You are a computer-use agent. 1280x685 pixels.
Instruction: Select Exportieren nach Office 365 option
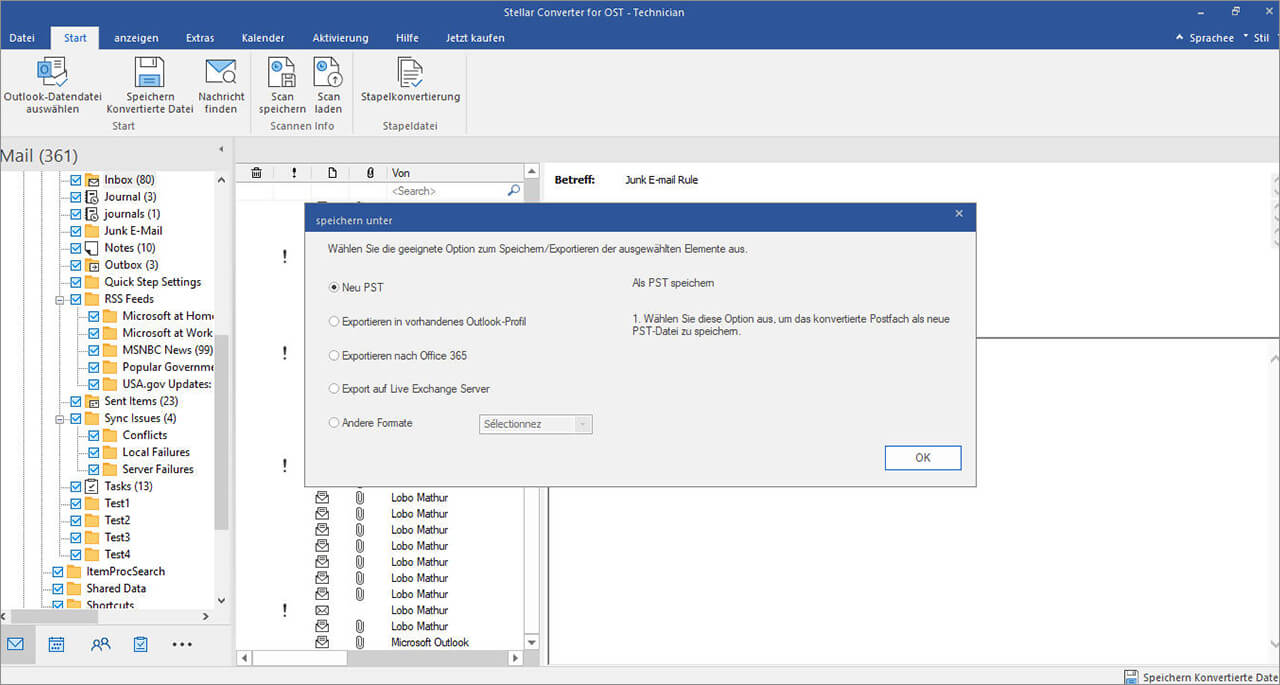335,356
